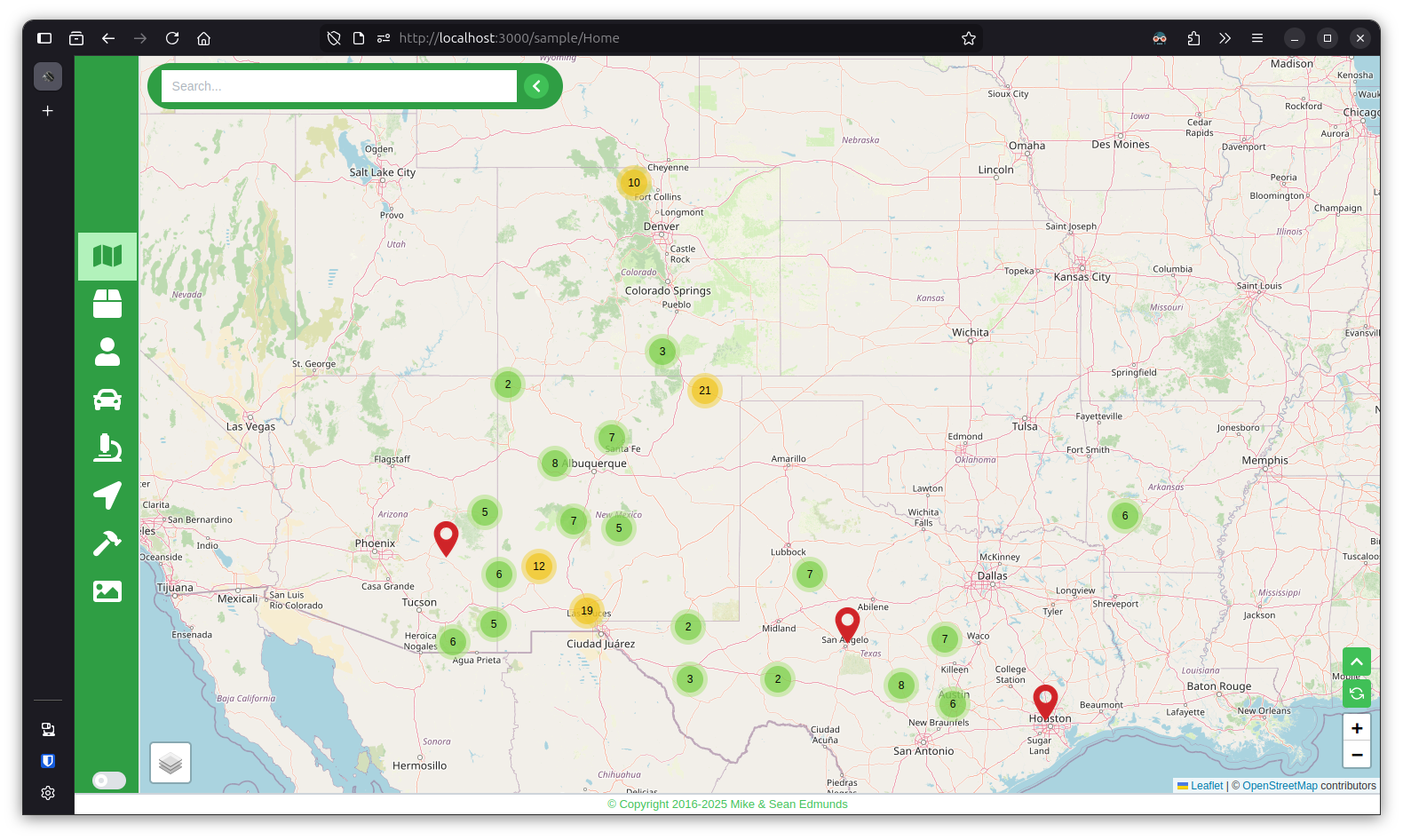Open the OpenStreetMap attribution link

coord(1279,786)
